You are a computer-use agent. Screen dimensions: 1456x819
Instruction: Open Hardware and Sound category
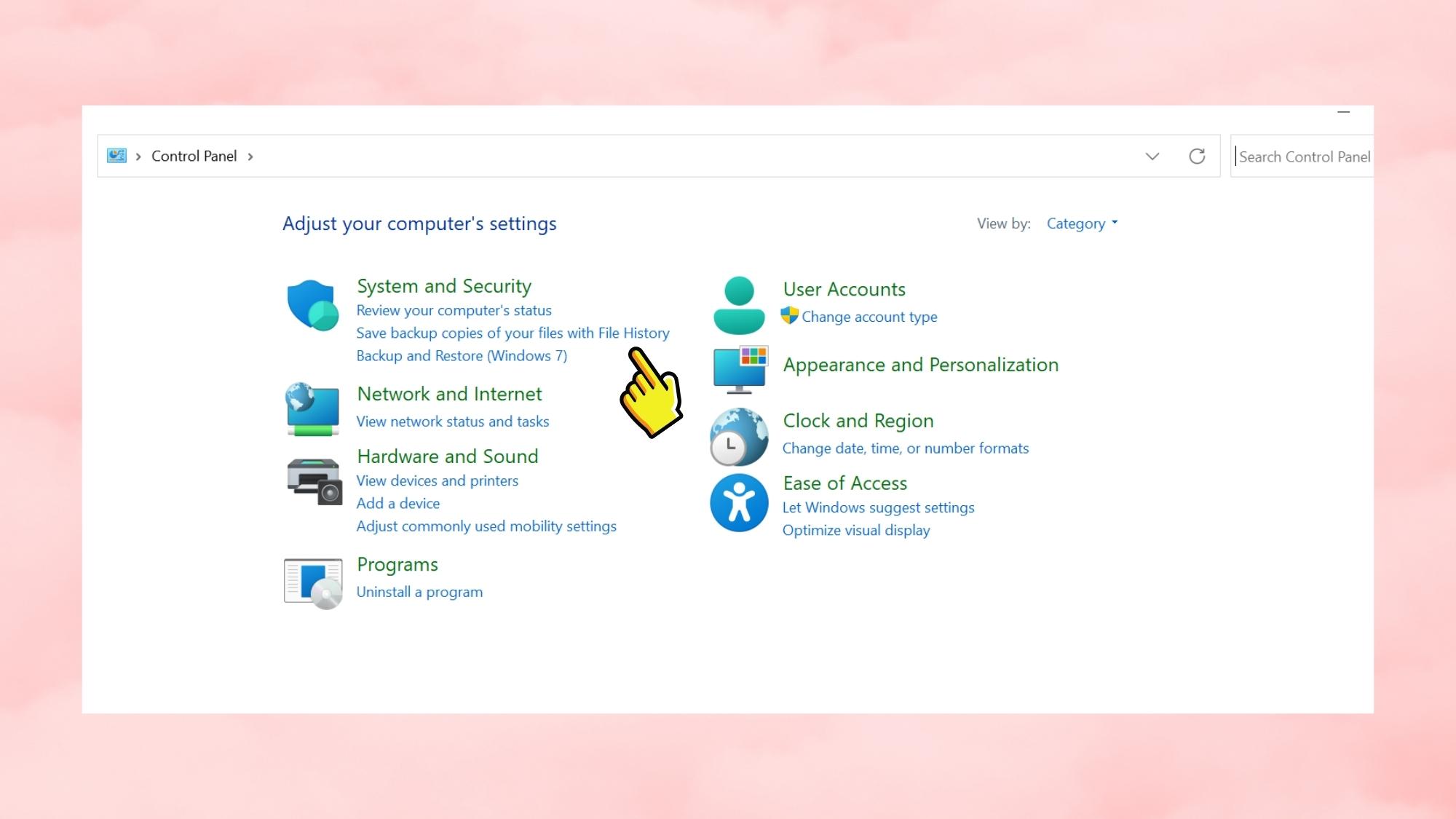point(448,456)
